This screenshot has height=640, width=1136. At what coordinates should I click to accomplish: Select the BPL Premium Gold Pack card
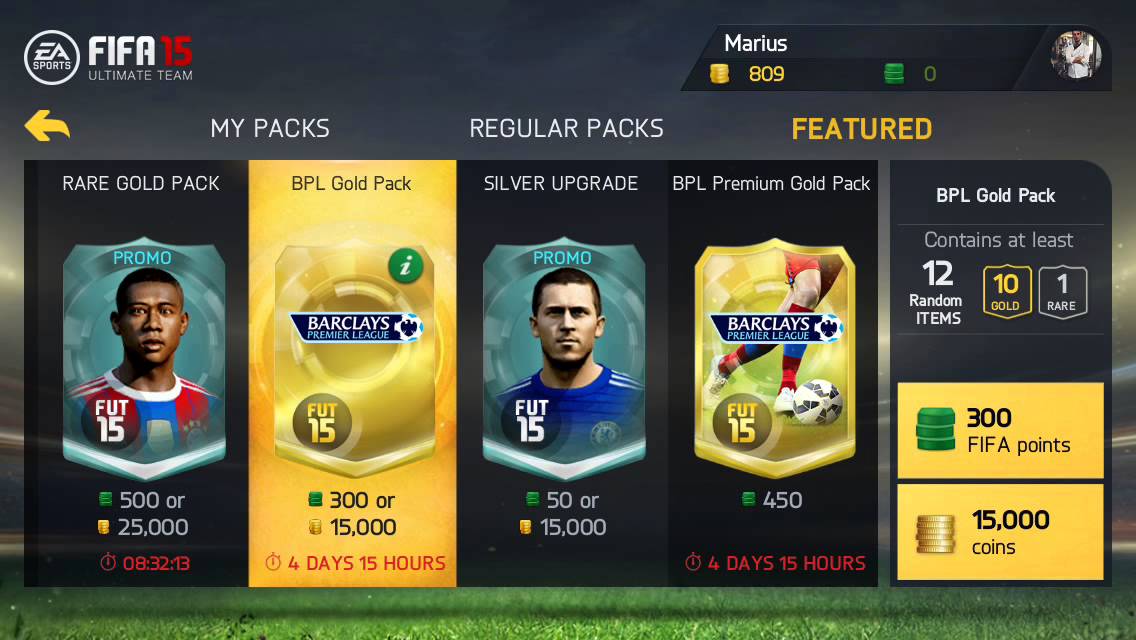[x=772, y=373]
